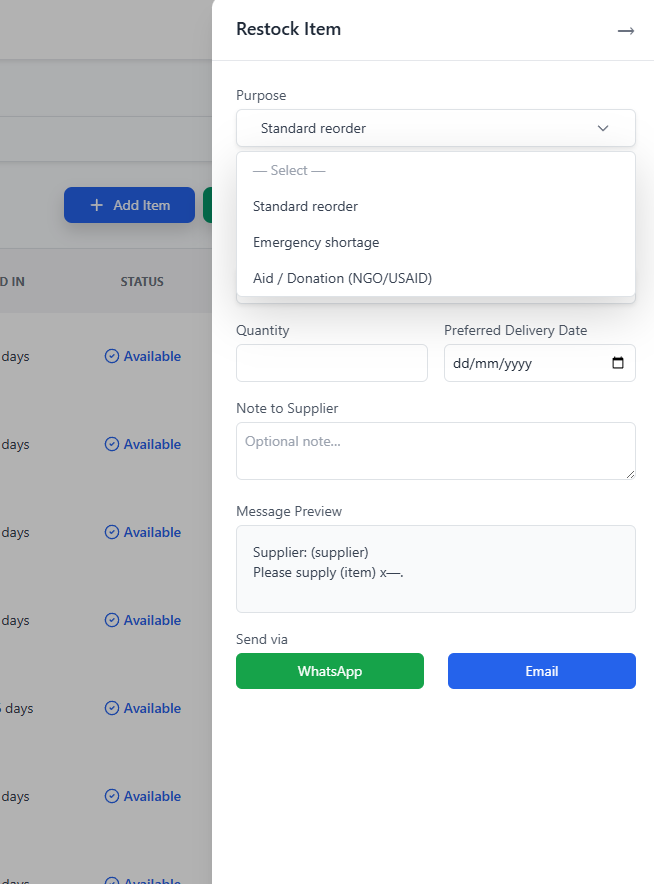Select Standard reorder from the open list
This screenshot has height=884, width=654.
coord(305,206)
